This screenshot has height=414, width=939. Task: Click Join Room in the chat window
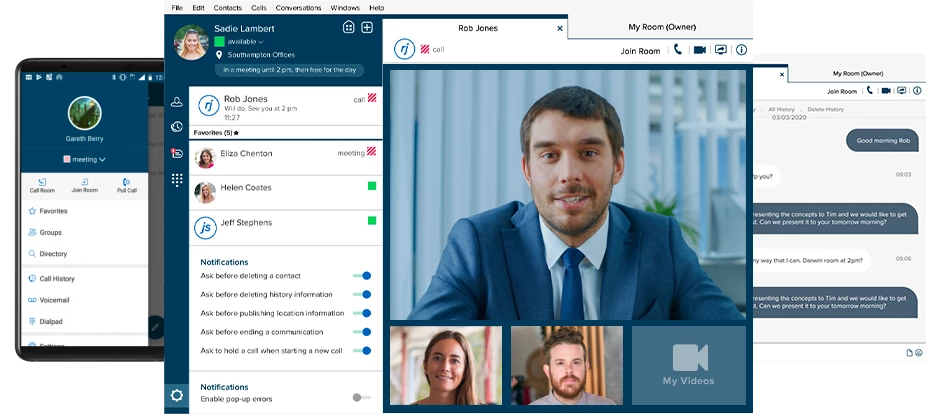point(842,91)
